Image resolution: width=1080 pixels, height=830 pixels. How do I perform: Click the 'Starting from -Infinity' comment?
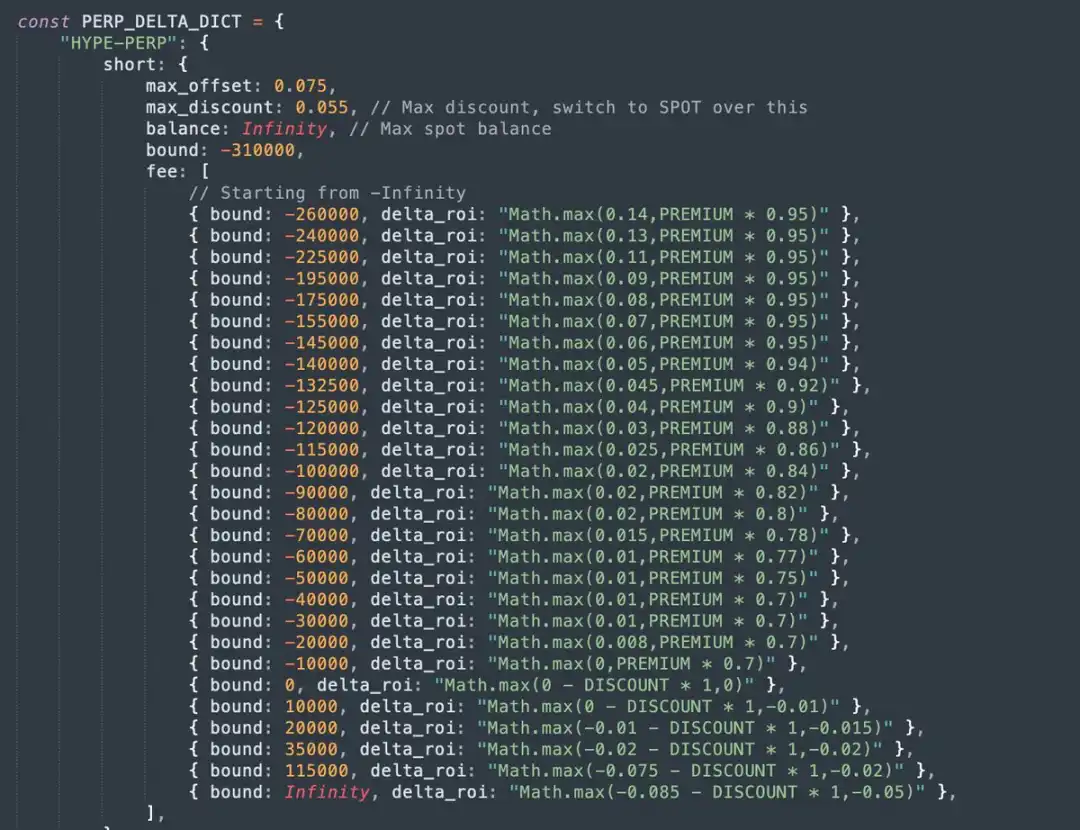point(327,193)
